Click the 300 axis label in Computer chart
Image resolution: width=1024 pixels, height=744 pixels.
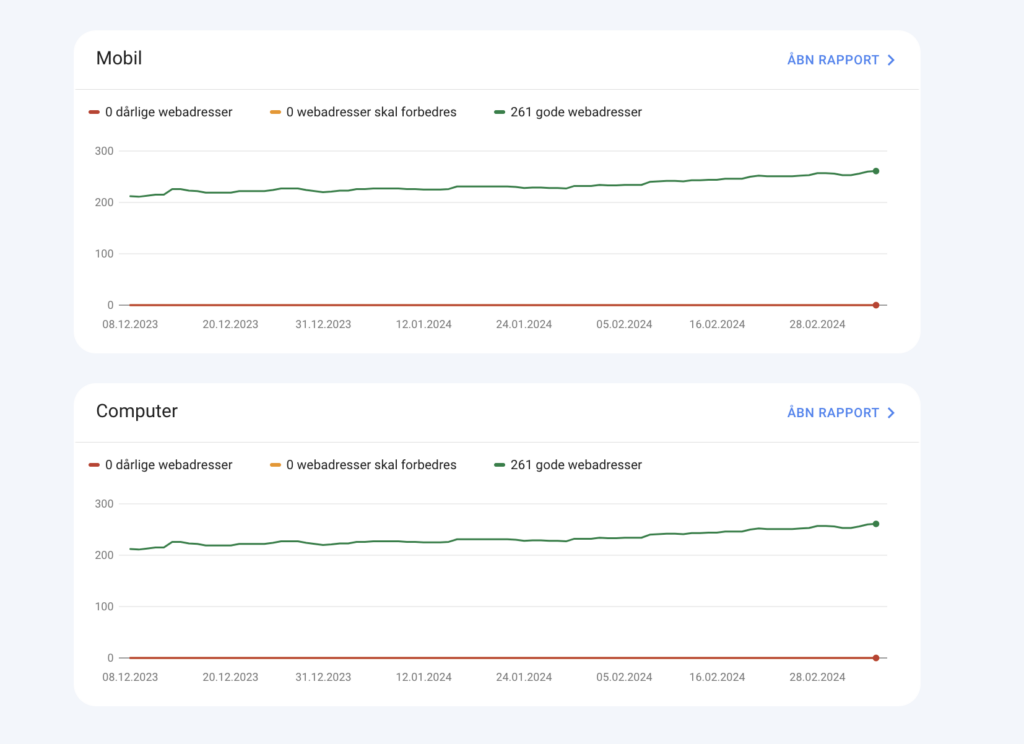[104, 504]
